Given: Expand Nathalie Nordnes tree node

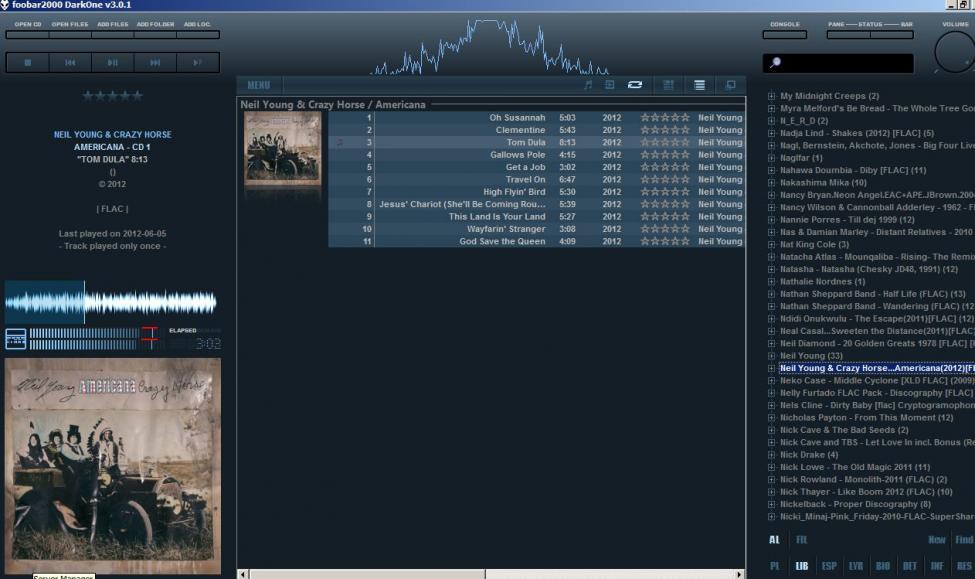Looking at the screenshot, I should click(771, 282).
